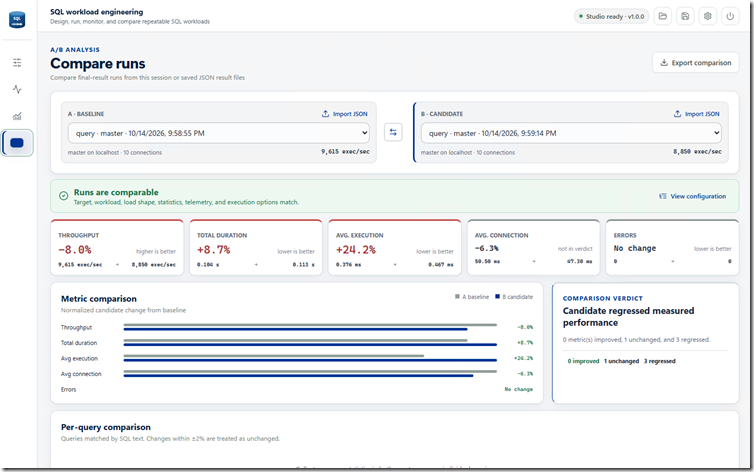Image resolution: width=754 pixels, height=472 pixels.
Task: Click the power icon in header
Action: tap(730, 16)
